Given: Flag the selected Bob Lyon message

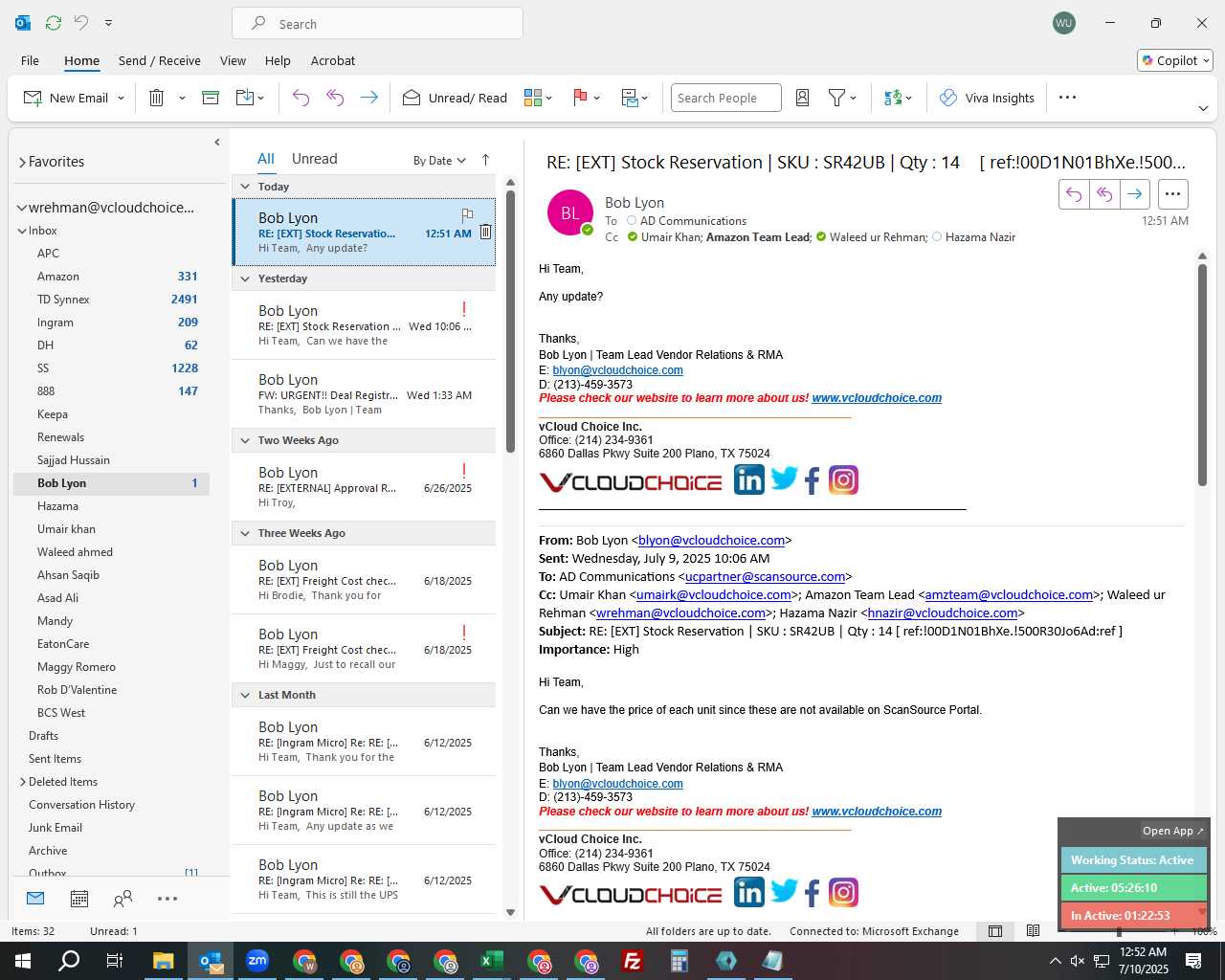Looking at the screenshot, I should pyautogui.click(x=467, y=215).
